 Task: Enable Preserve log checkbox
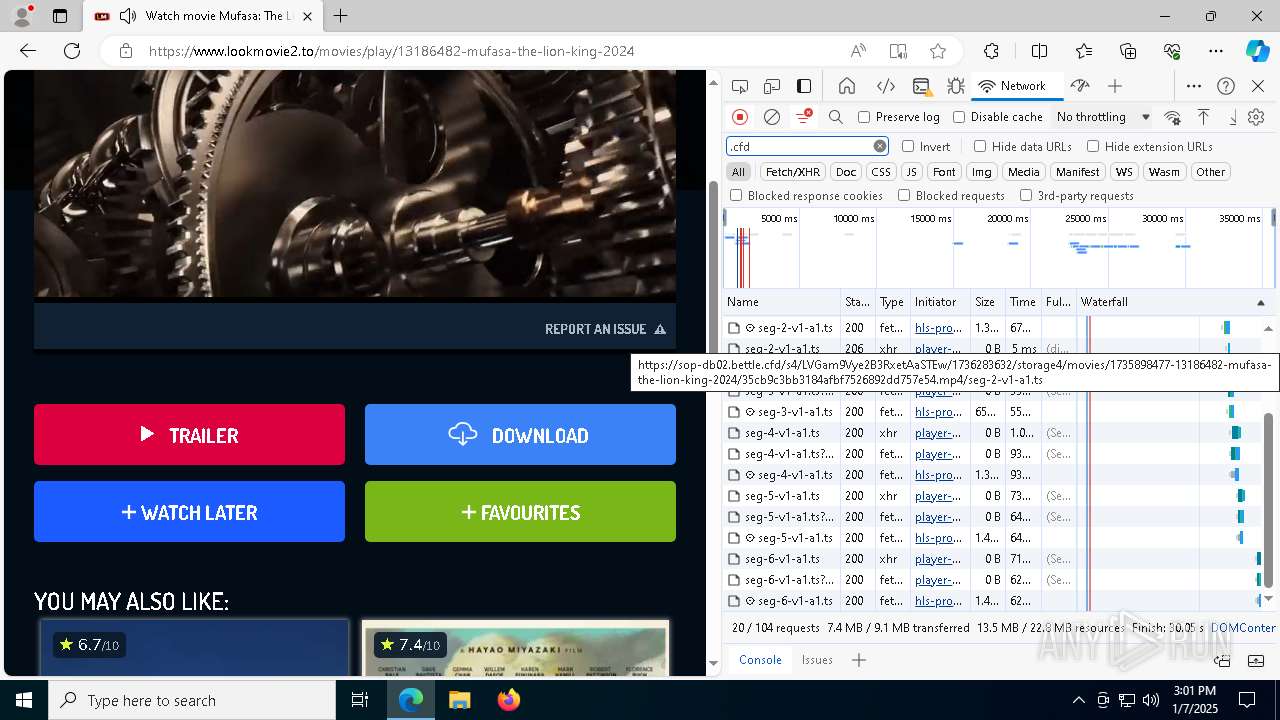click(x=864, y=117)
